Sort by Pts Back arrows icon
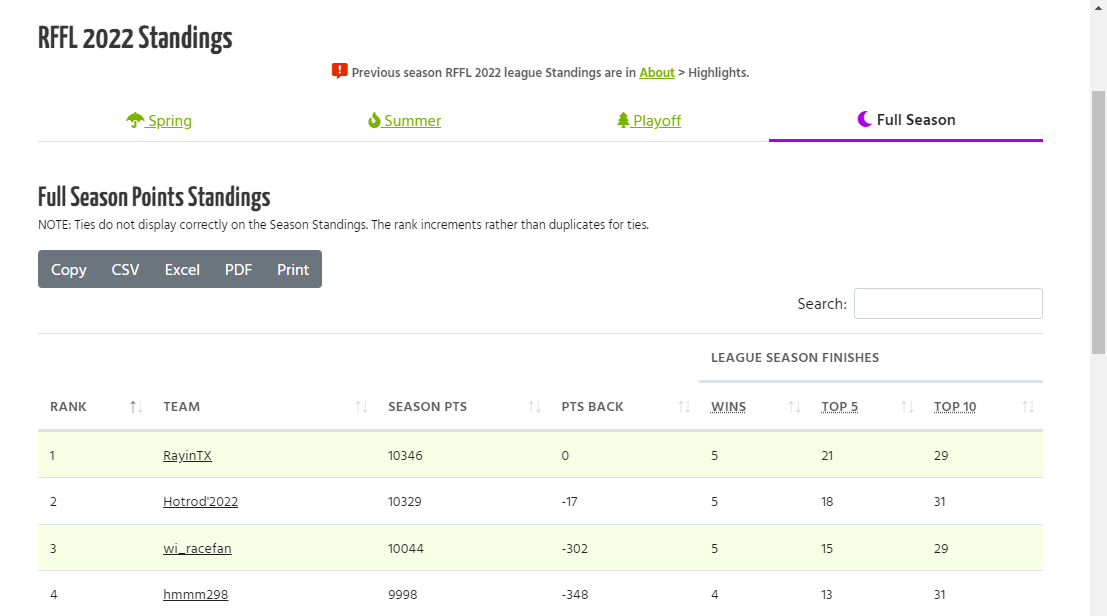This screenshot has height=616, width=1107. coord(684,406)
